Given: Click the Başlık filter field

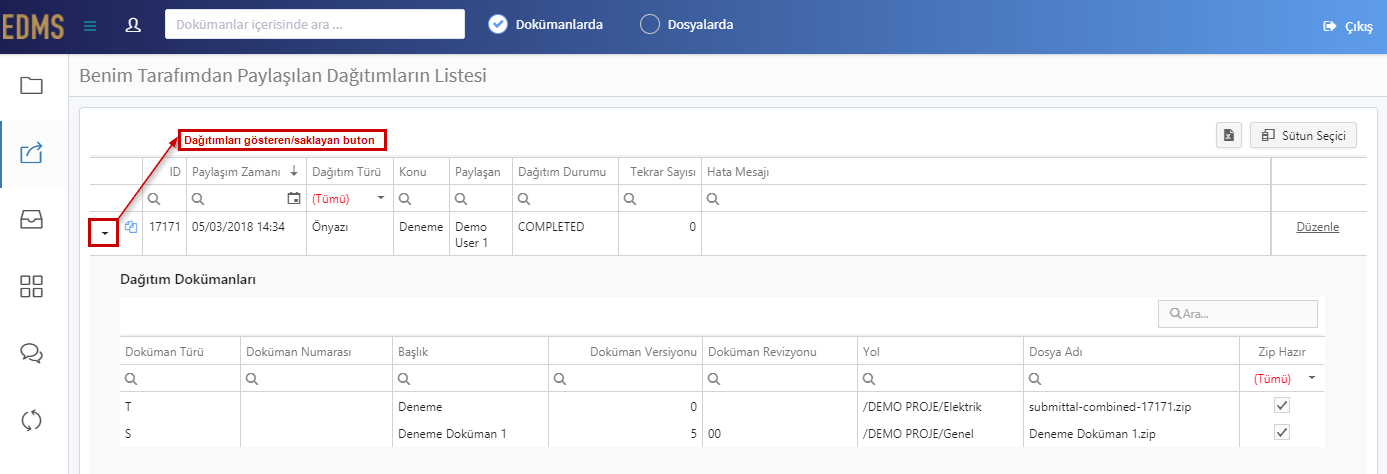Looking at the screenshot, I should [471, 379].
